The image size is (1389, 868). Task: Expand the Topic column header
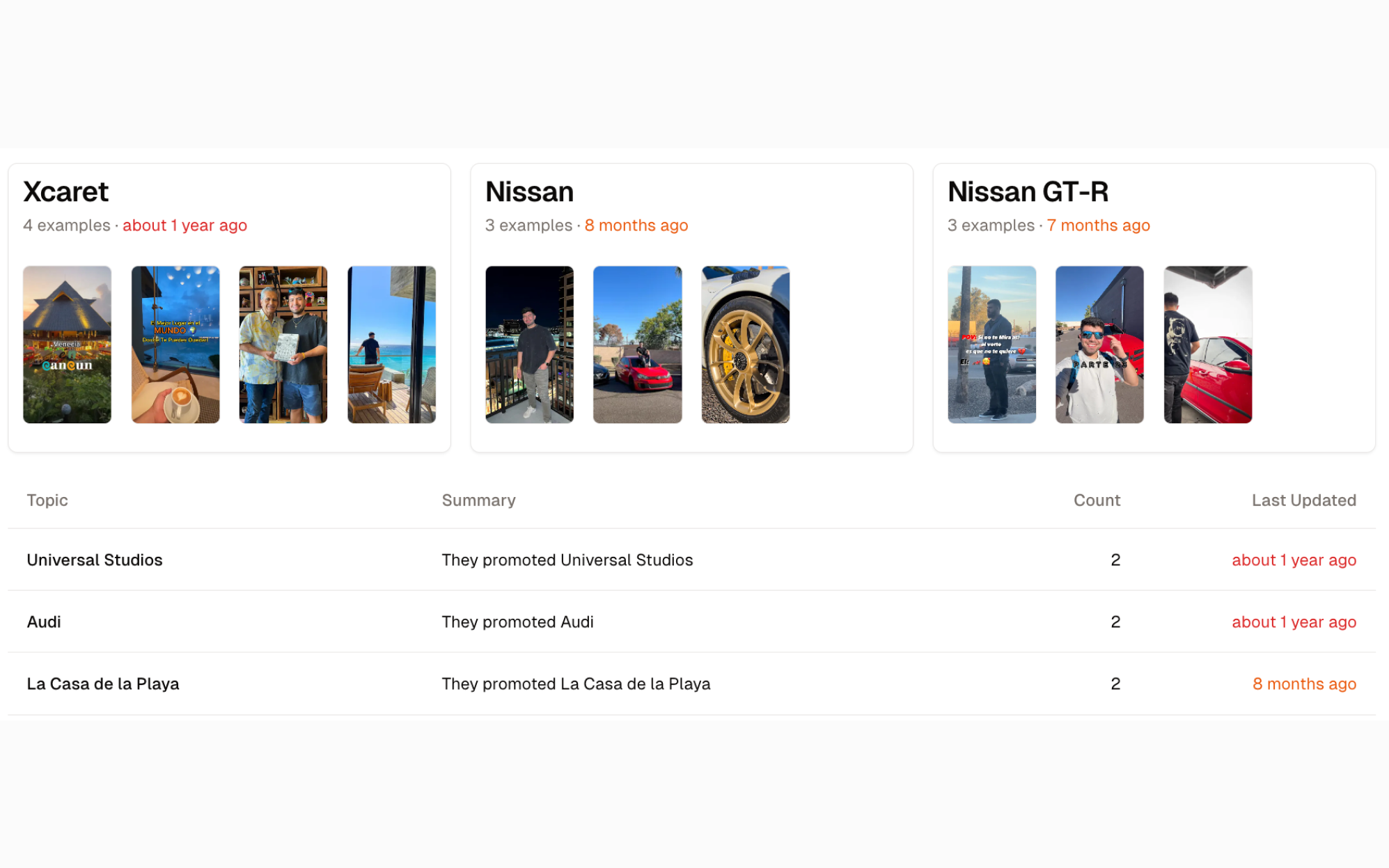47,500
